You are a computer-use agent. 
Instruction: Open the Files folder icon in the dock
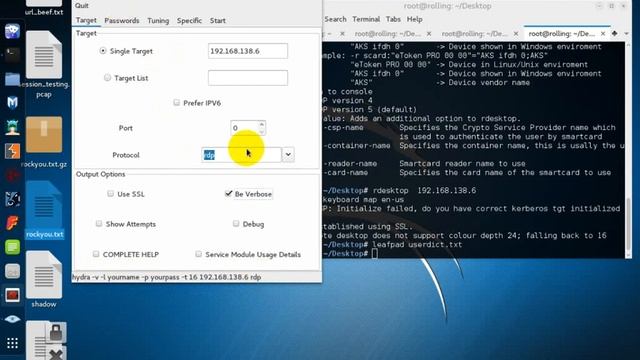(x=12, y=79)
